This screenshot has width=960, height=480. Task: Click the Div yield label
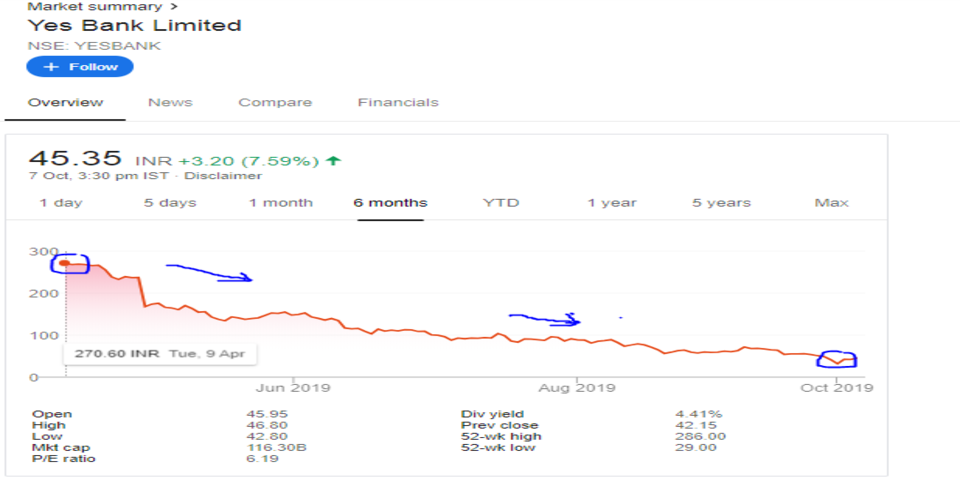click(492, 414)
